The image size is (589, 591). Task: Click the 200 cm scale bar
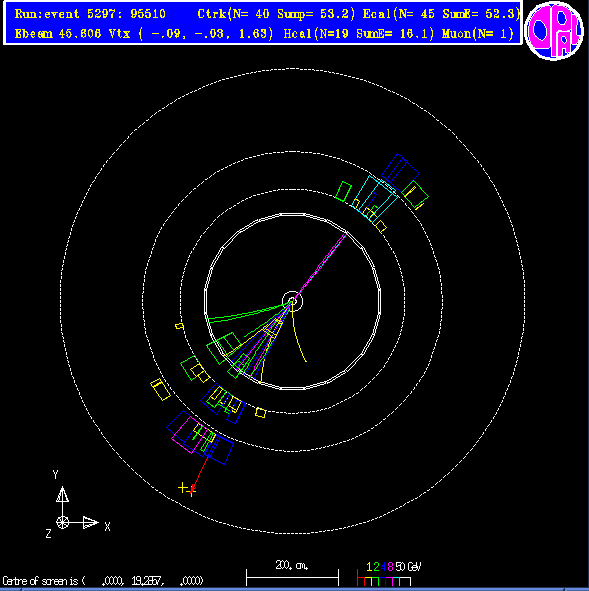pyautogui.click(x=292, y=577)
